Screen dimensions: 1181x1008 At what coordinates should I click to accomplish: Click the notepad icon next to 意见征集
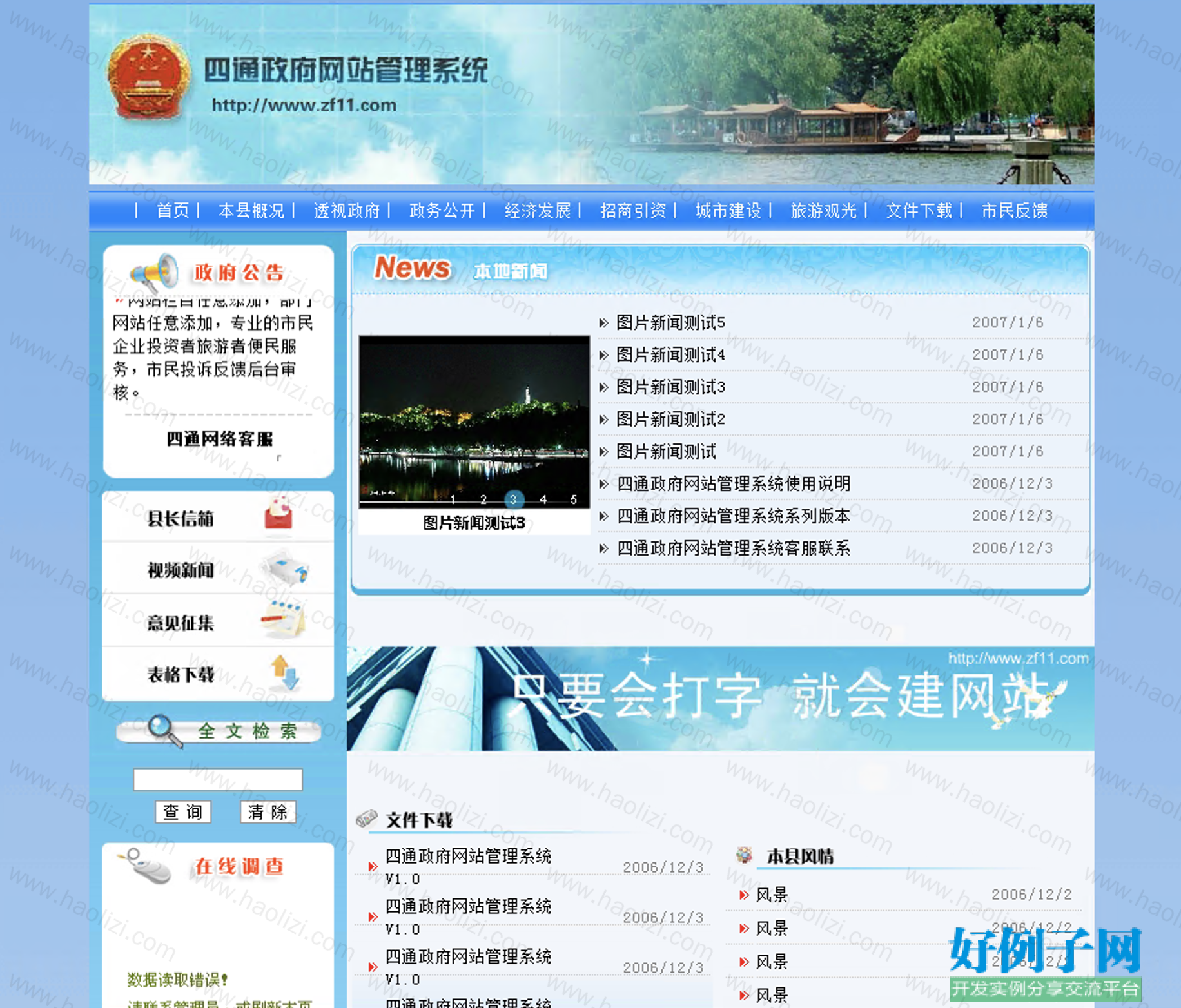283,619
